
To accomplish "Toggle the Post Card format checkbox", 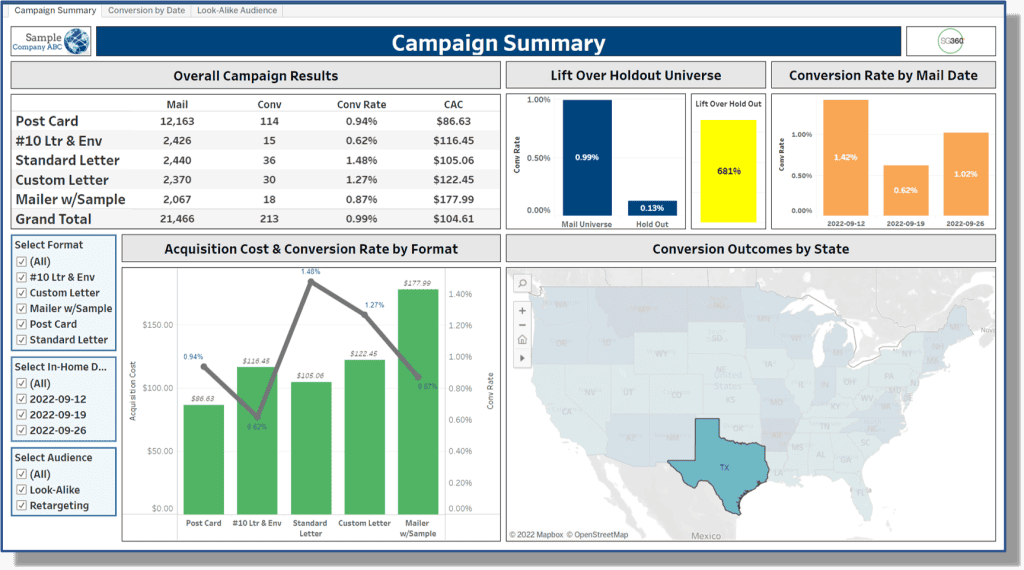I will point(22,325).
